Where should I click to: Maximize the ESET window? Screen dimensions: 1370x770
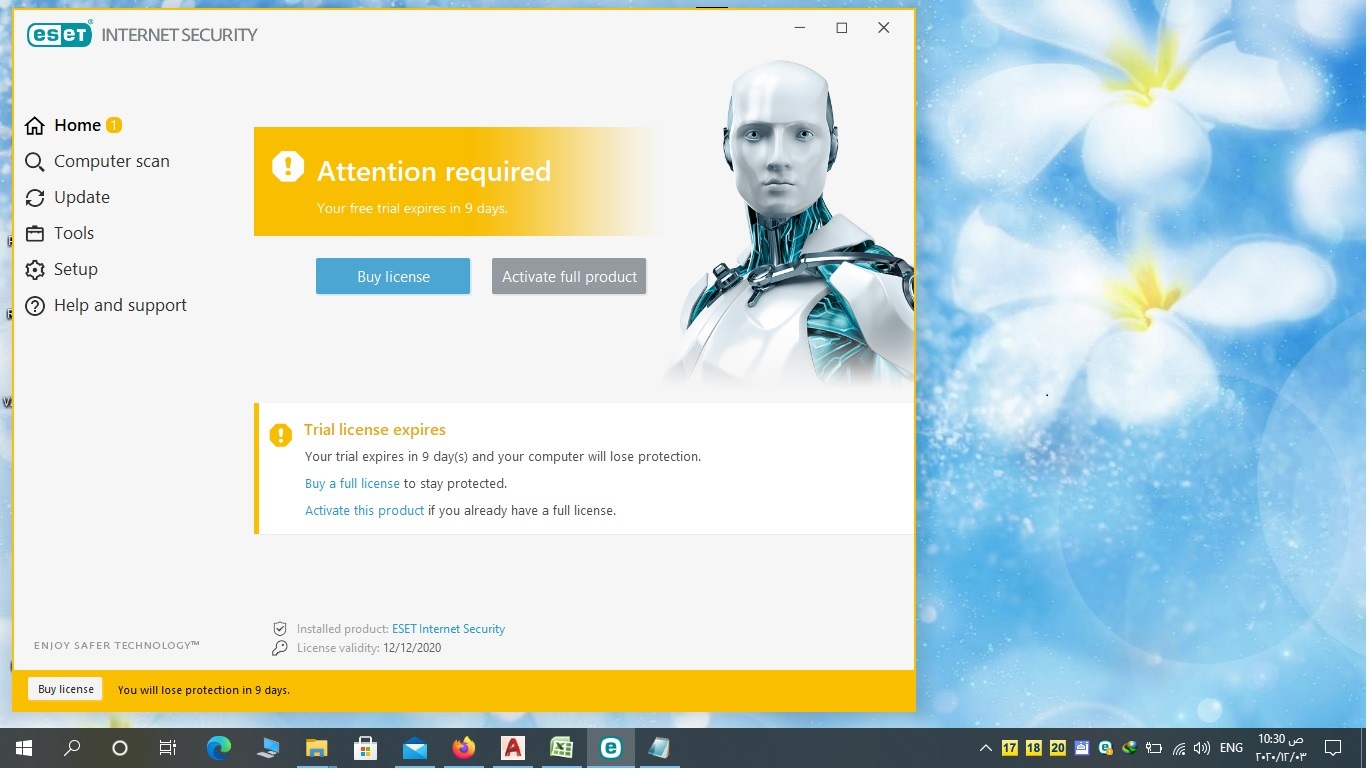pyautogui.click(x=842, y=28)
